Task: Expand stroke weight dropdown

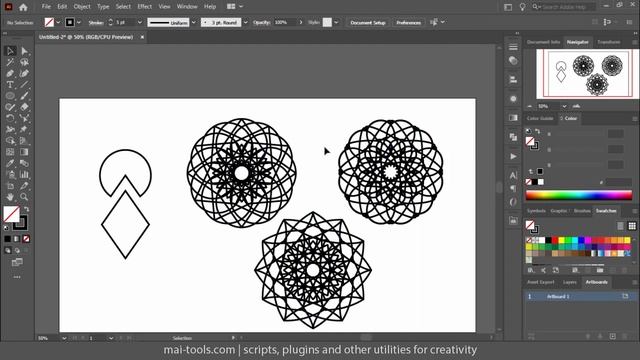Action: [x=140, y=22]
